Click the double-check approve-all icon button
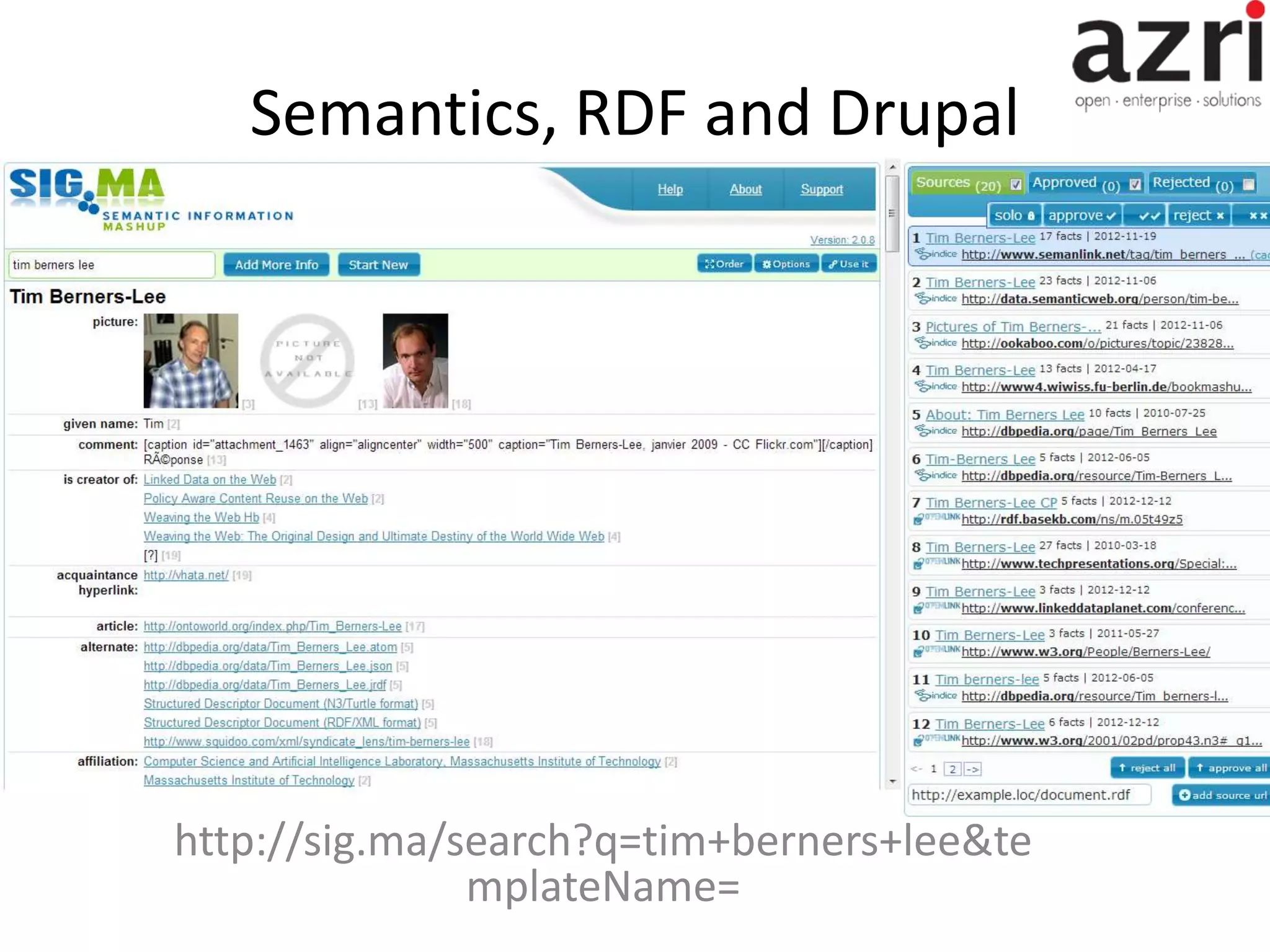This screenshot has height=952, width=1270. (1145, 216)
